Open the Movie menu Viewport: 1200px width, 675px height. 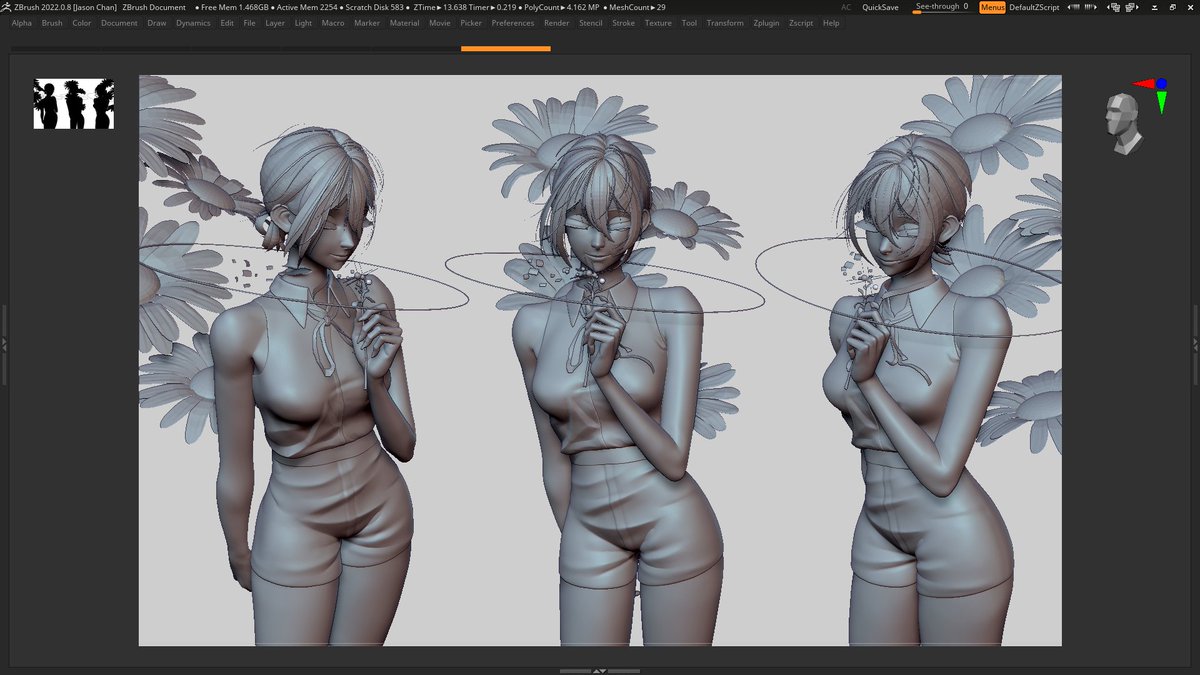click(440, 23)
